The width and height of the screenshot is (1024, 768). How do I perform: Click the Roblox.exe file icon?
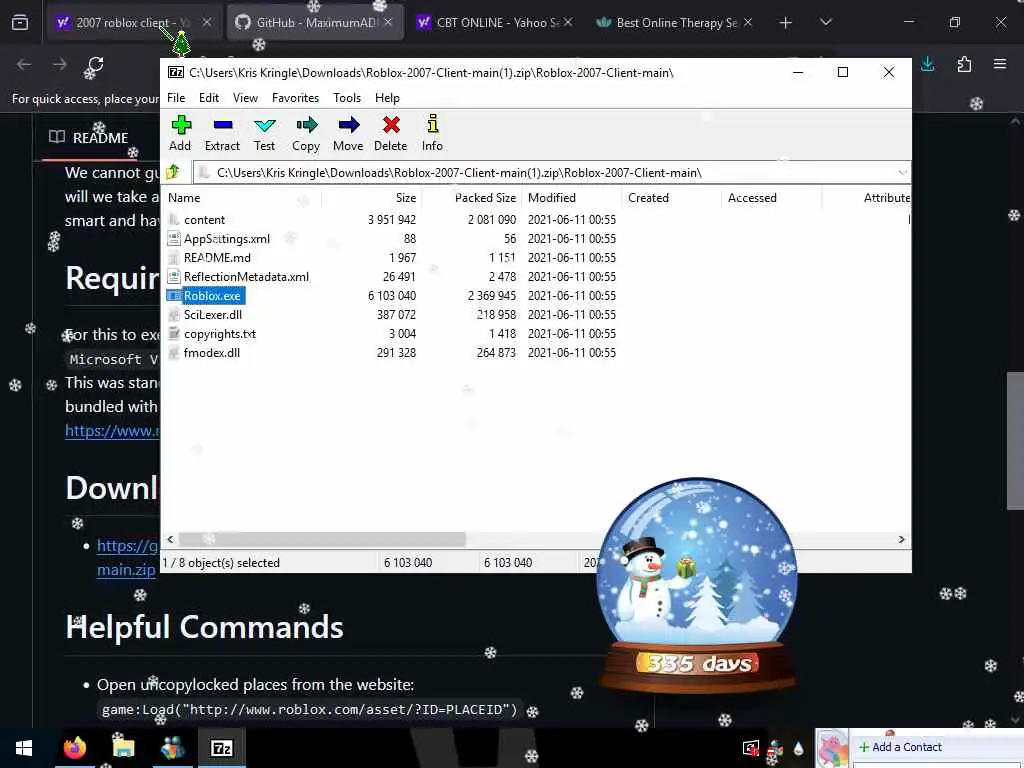(x=173, y=296)
